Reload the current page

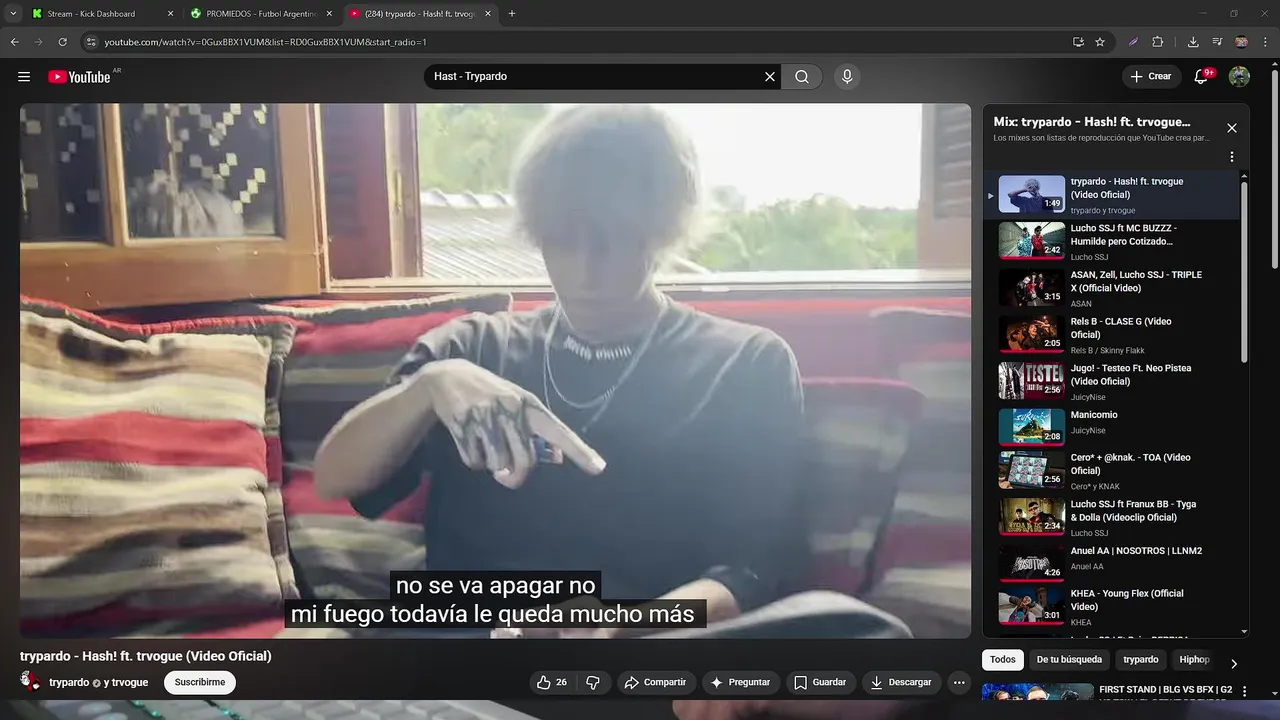[x=62, y=42]
